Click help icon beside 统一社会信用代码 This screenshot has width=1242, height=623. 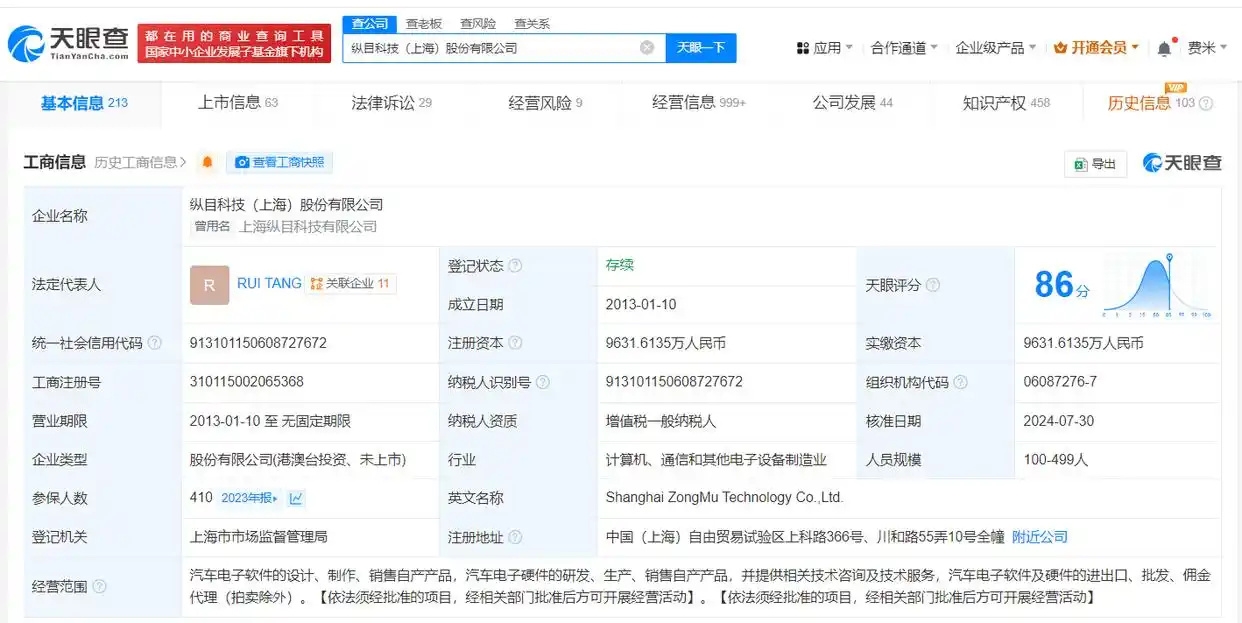(155, 343)
